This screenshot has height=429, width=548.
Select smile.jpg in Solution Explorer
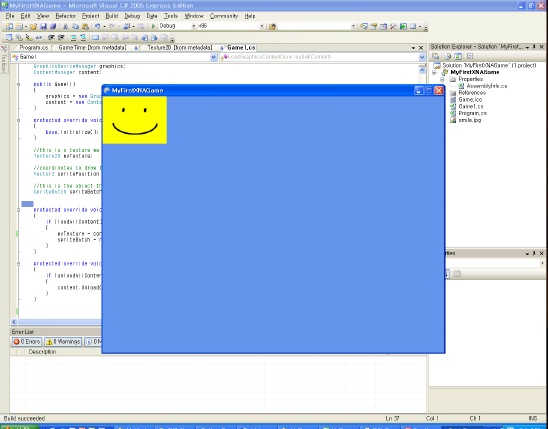coord(469,120)
